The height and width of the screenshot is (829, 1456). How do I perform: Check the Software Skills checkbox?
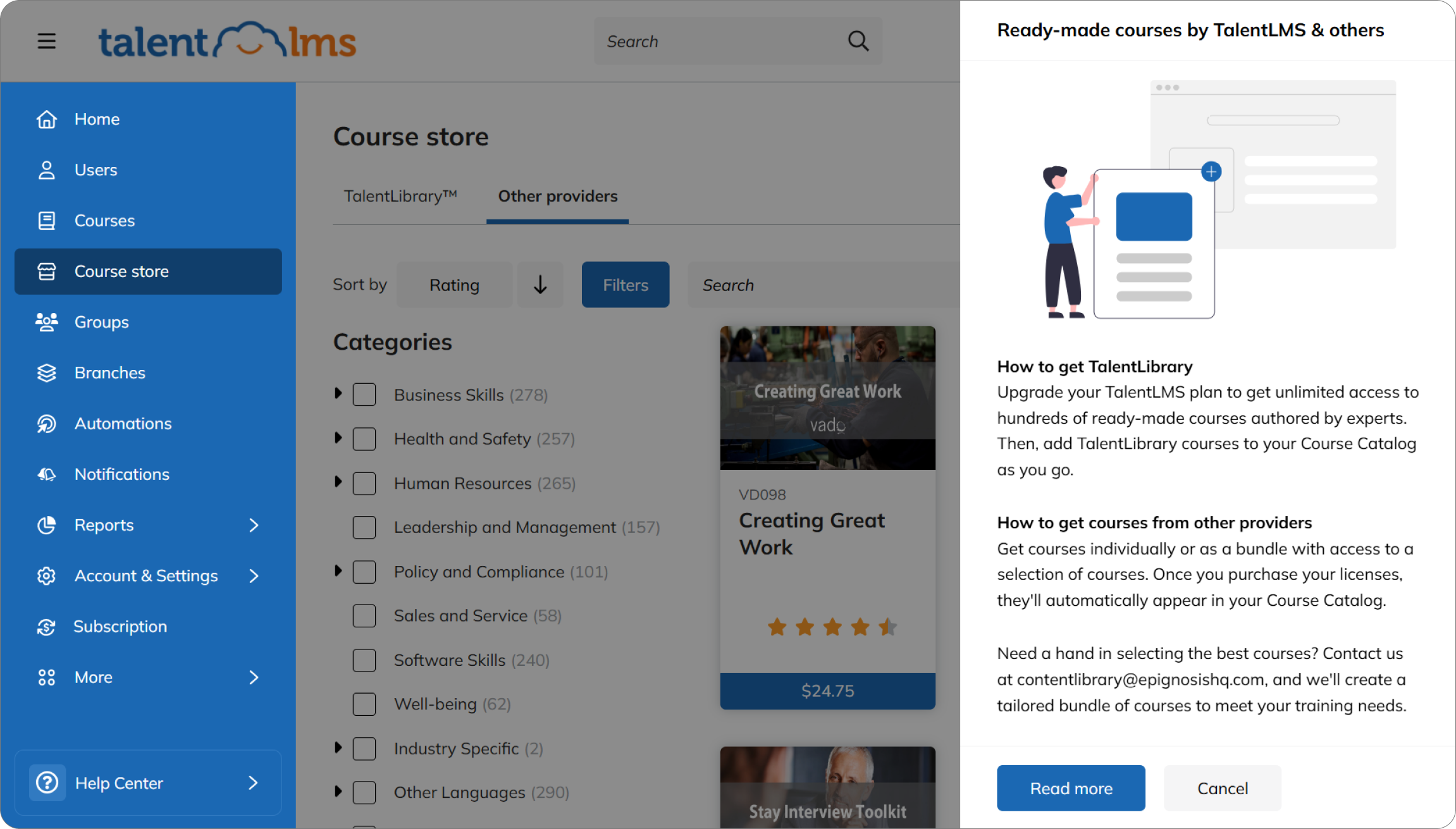[x=364, y=660]
